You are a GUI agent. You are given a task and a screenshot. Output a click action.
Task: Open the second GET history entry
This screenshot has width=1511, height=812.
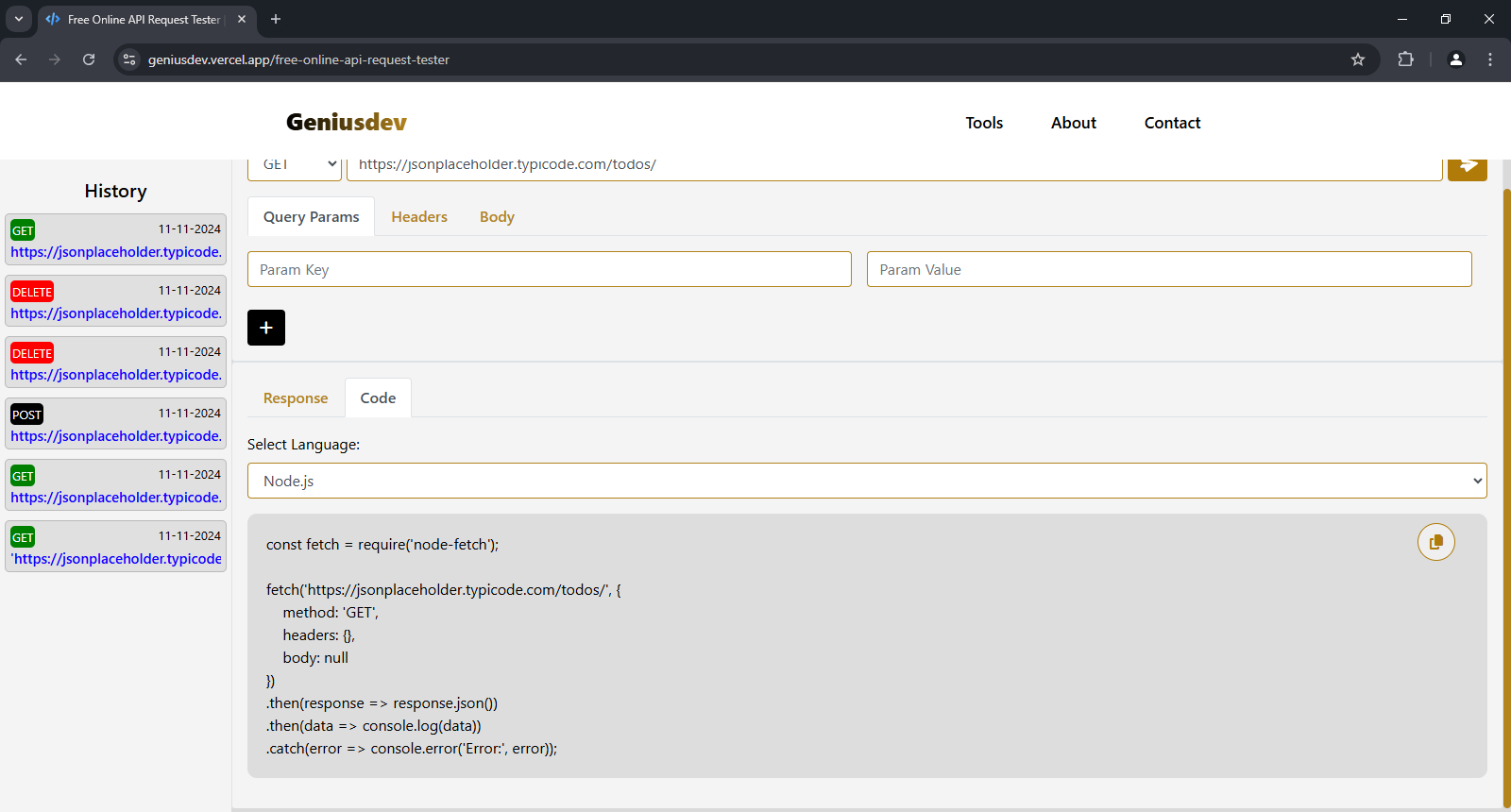click(x=115, y=485)
